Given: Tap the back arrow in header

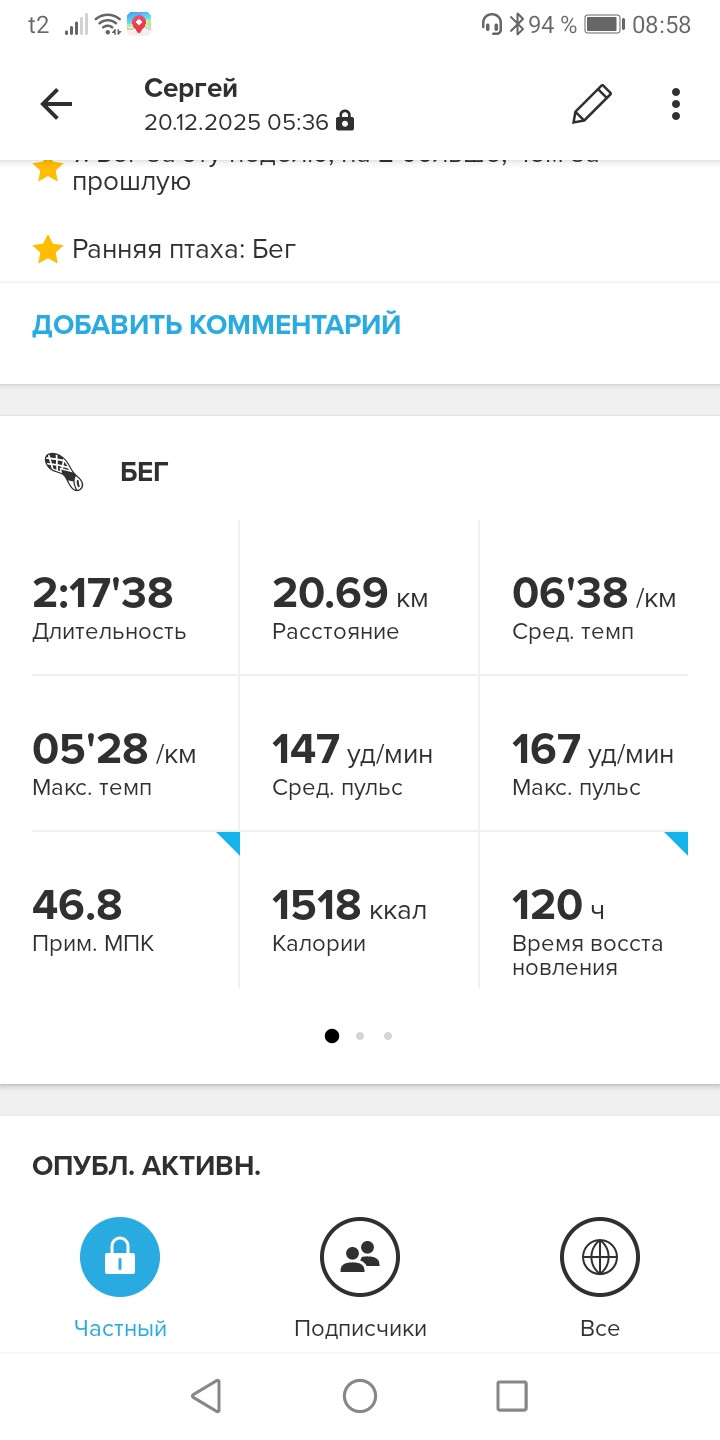Looking at the screenshot, I should 56,104.
